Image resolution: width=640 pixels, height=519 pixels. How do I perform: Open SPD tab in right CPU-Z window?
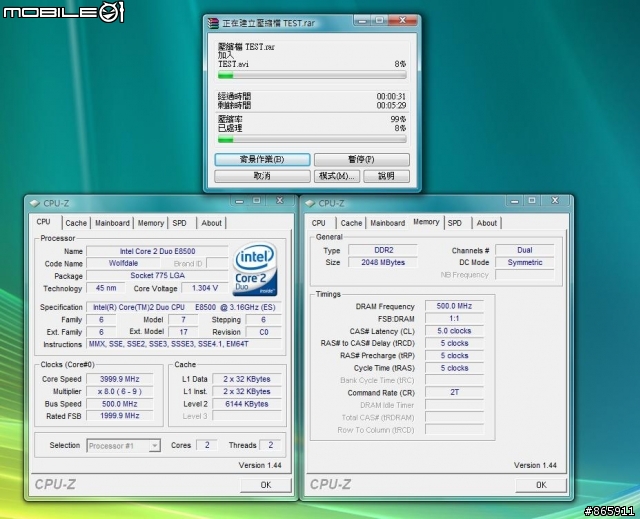455,223
